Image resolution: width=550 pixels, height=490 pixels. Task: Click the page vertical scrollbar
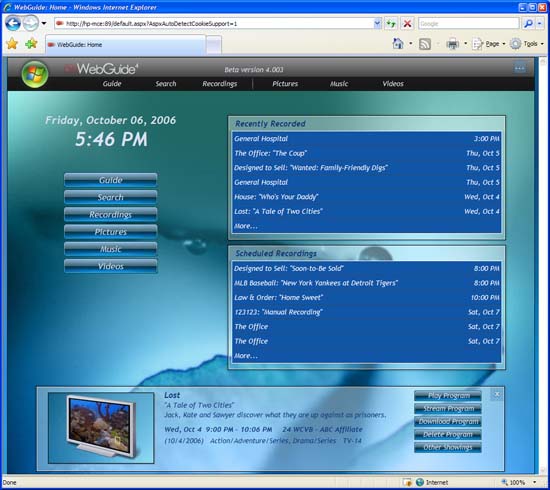tap(543, 265)
